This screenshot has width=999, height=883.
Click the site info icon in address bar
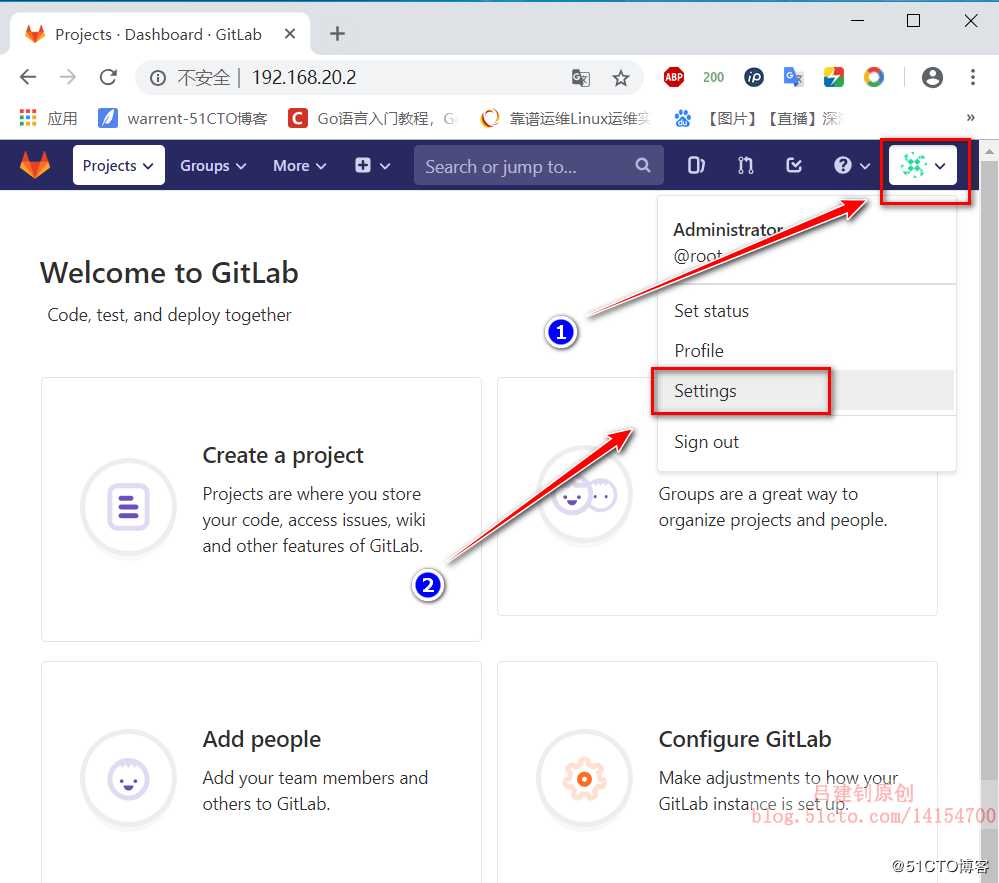tap(158, 78)
